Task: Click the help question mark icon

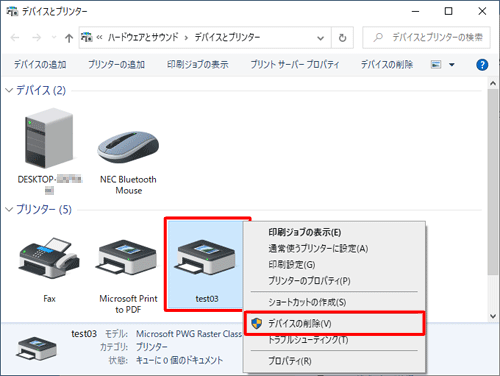Action: click(x=482, y=65)
